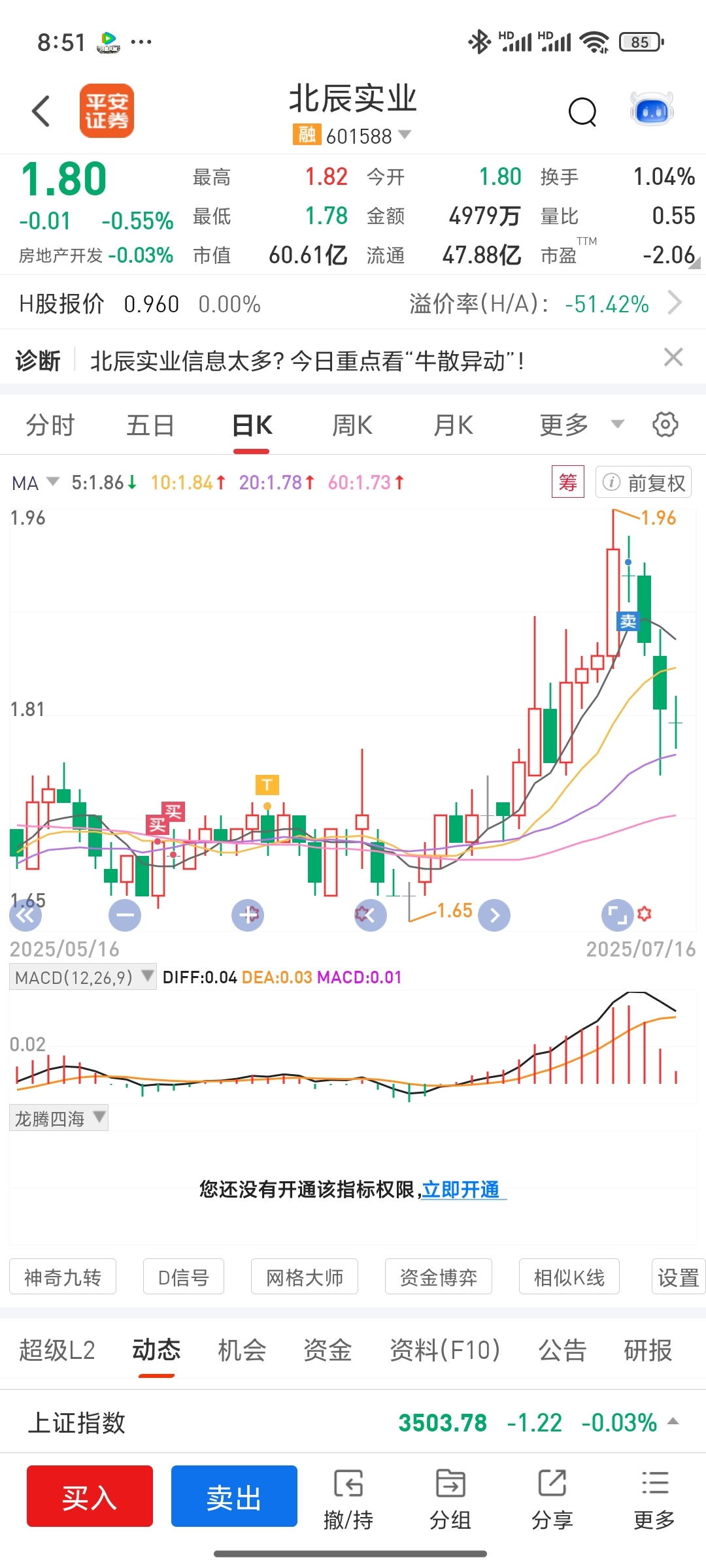Tap the expand corner triangle near 市盈

click(694, 263)
